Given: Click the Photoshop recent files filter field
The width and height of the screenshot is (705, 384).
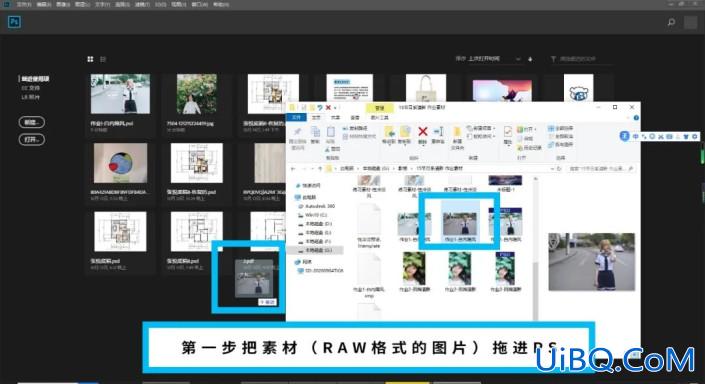Looking at the screenshot, I should click(581, 59).
